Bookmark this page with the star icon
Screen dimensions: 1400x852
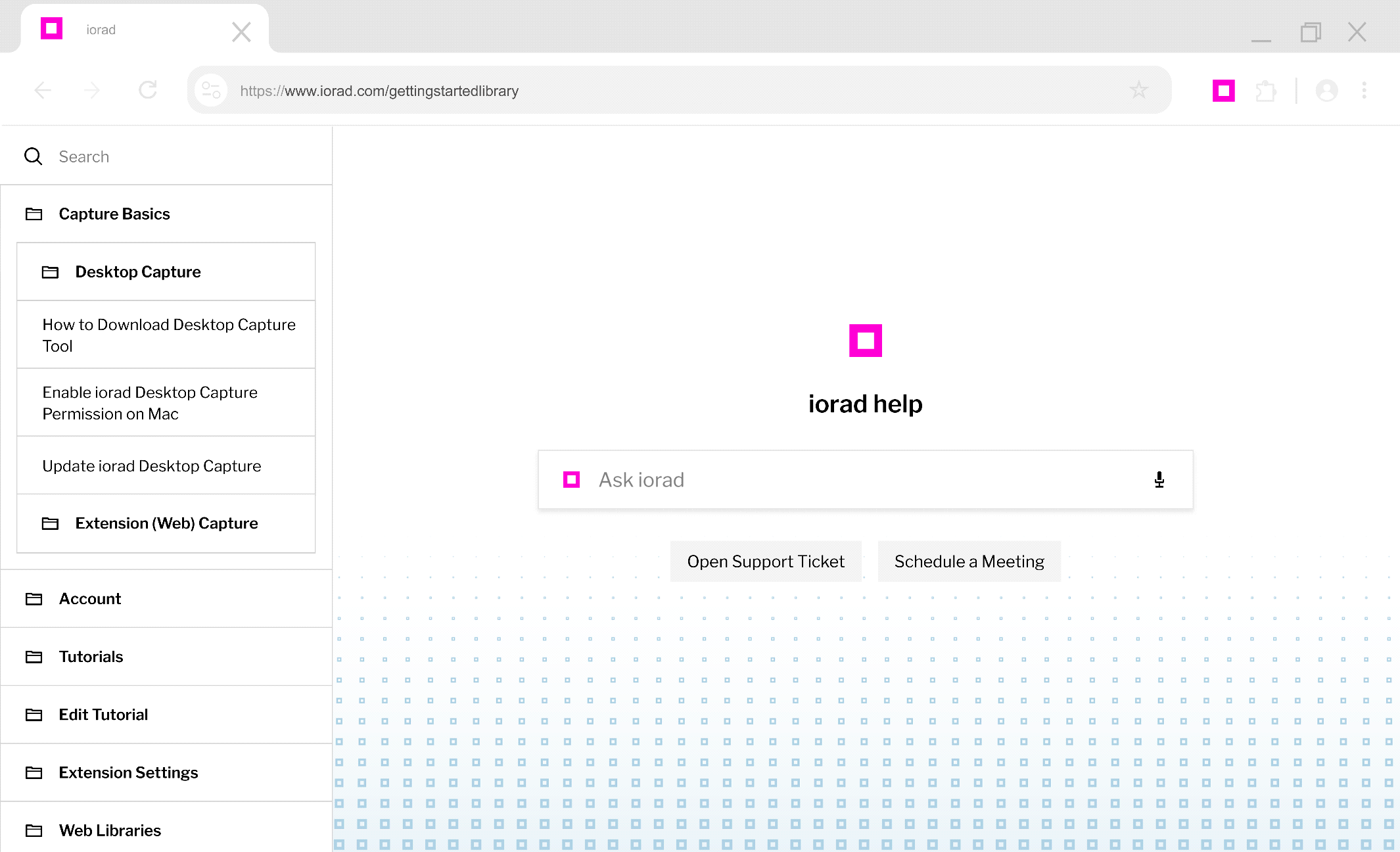tap(1138, 89)
